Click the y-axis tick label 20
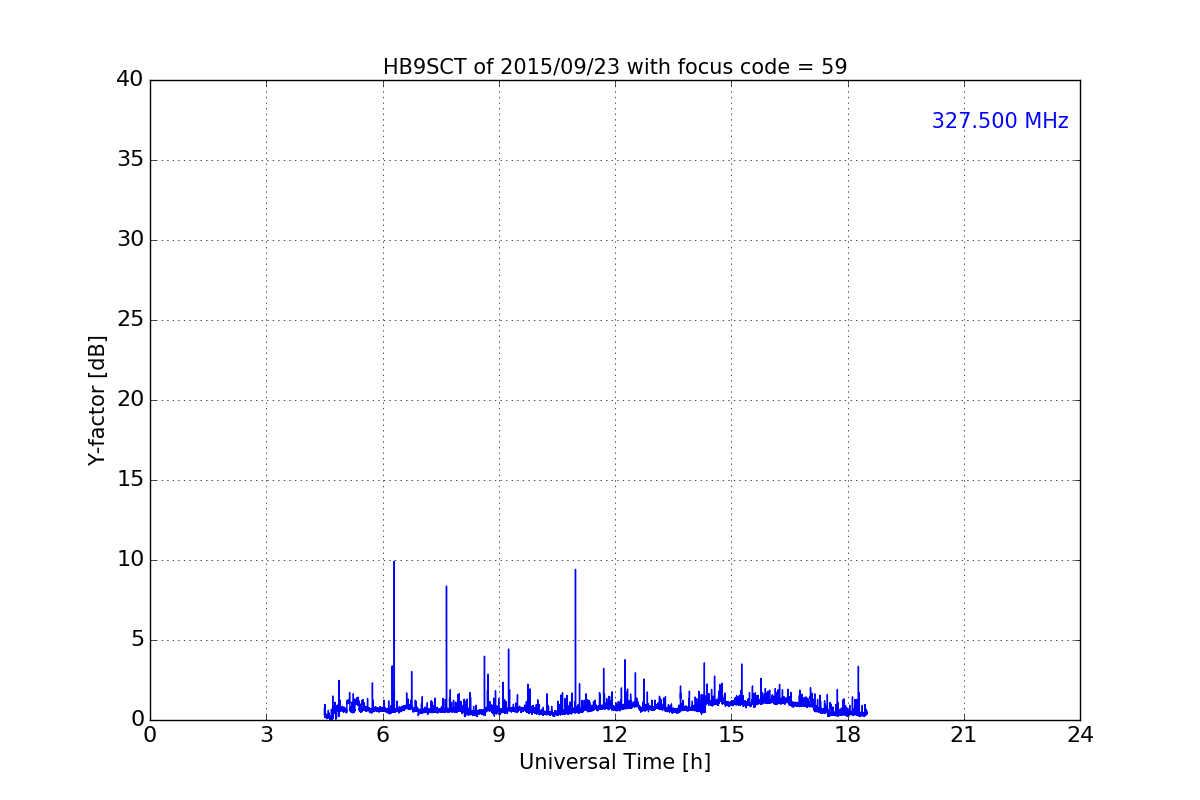Image resolution: width=1200 pixels, height=800 pixels. tap(130, 400)
